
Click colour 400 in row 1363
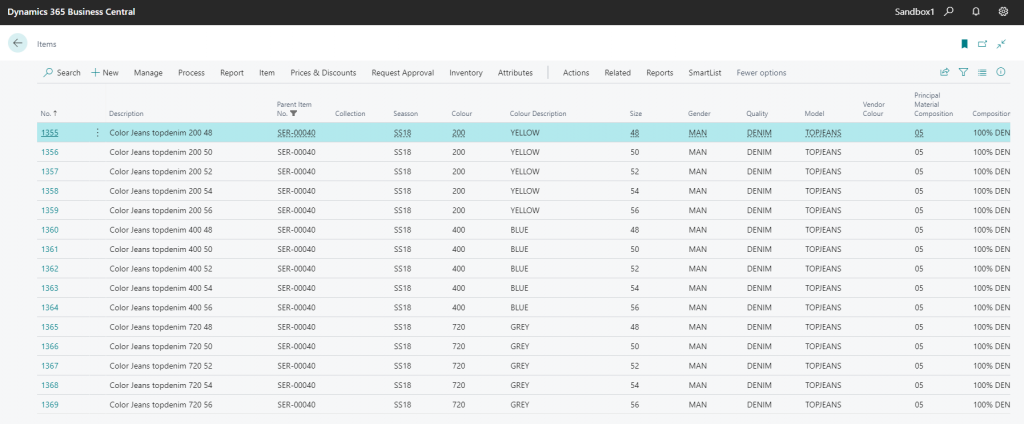(x=458, y=288)
